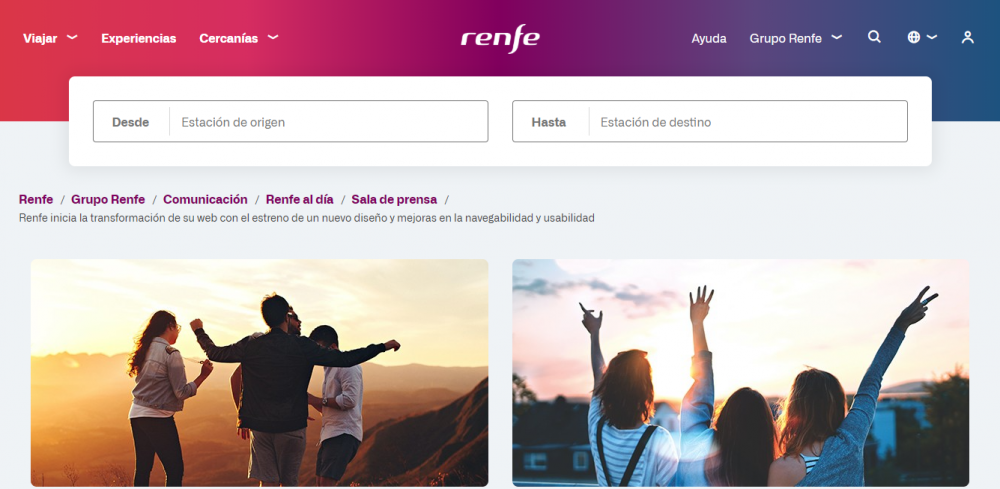Open the user account icon
1000x489 pixels.
click(967, 38)
